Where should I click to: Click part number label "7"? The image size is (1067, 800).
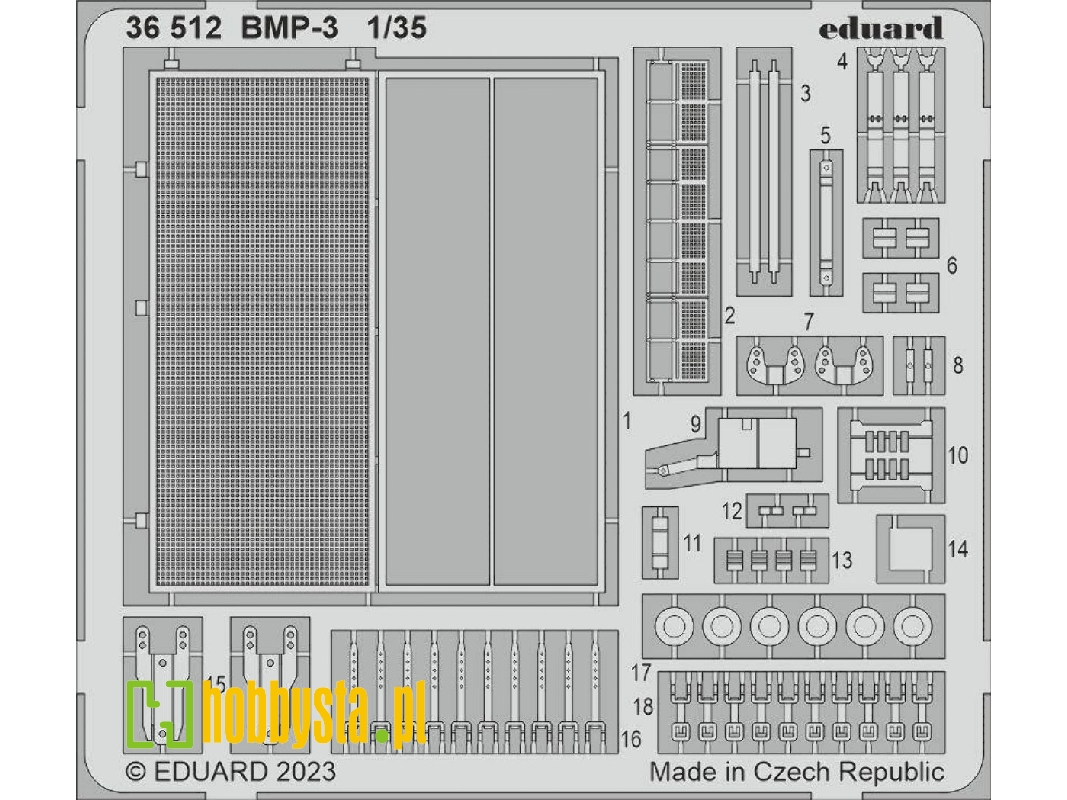coord(808,320)
